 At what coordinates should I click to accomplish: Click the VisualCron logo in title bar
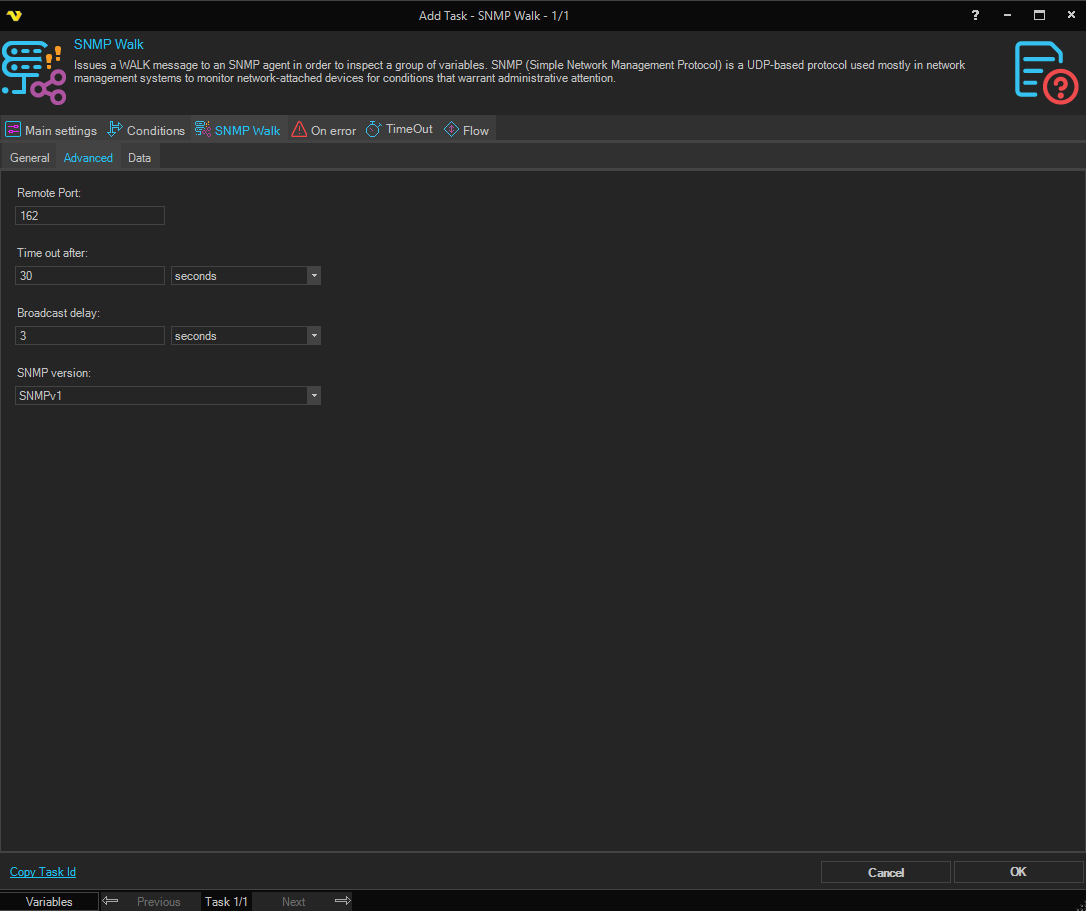pos(14,15)
